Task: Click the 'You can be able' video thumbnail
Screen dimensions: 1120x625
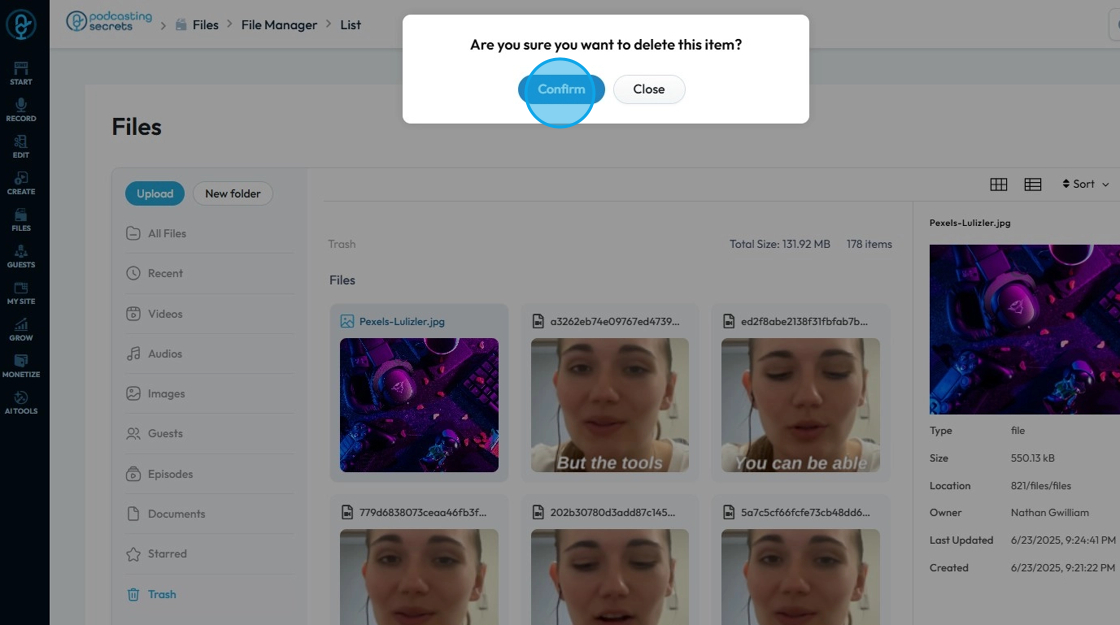Action: point(801,405)
